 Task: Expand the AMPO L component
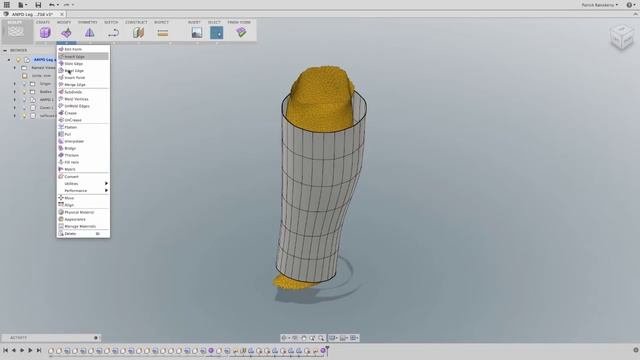[x=15, y=100]
